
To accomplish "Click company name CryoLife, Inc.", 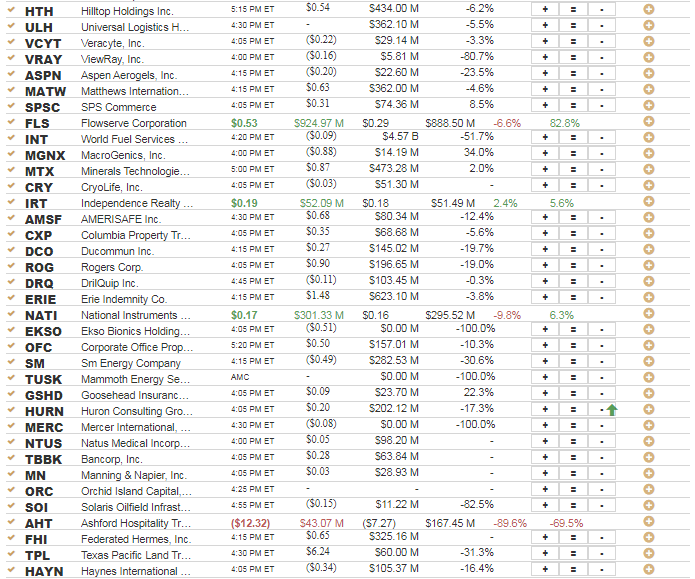I will click(x=112, y=188).
